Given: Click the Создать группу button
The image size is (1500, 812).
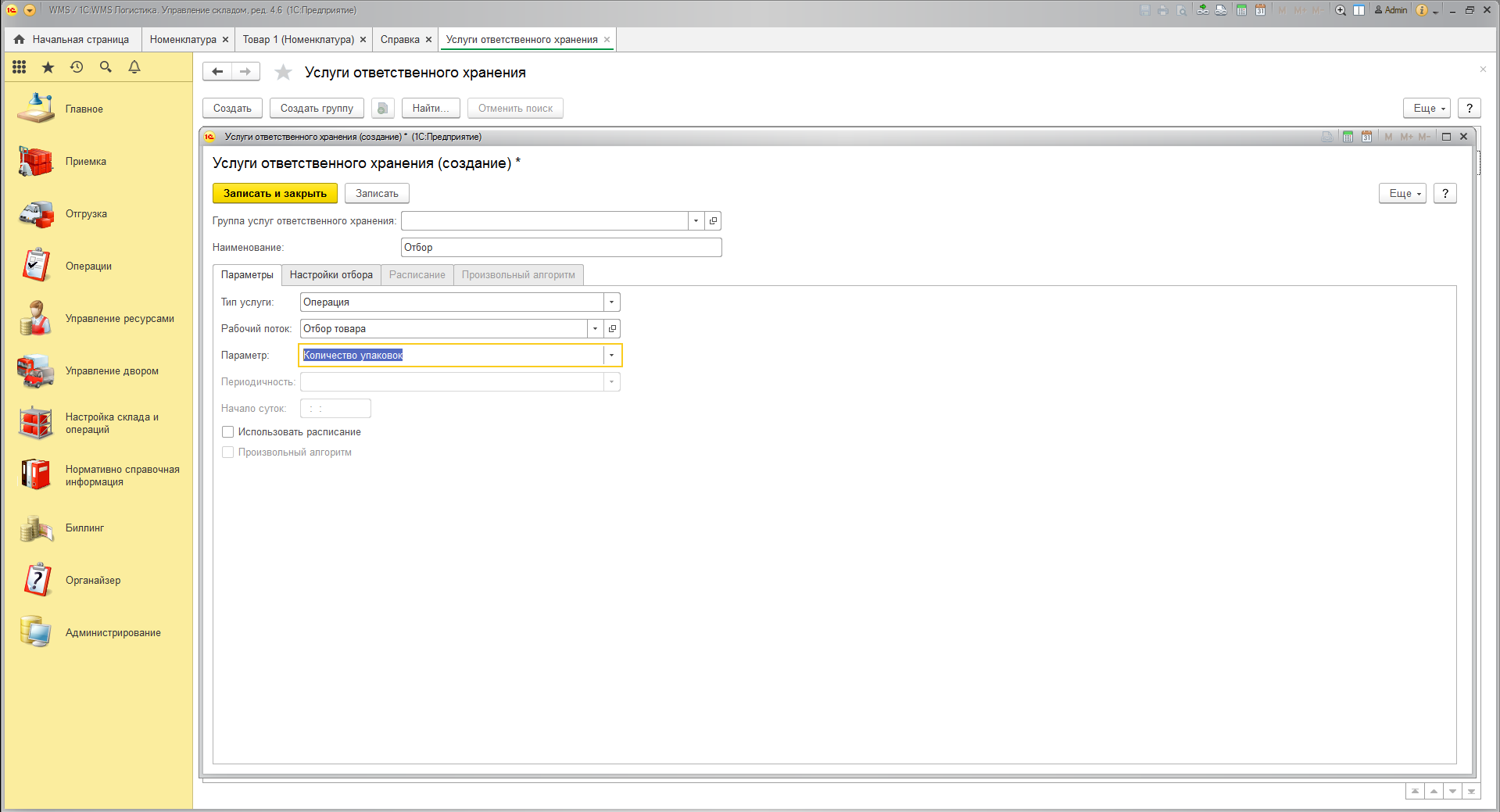Looking at the screenshot, I should point(317,109).
